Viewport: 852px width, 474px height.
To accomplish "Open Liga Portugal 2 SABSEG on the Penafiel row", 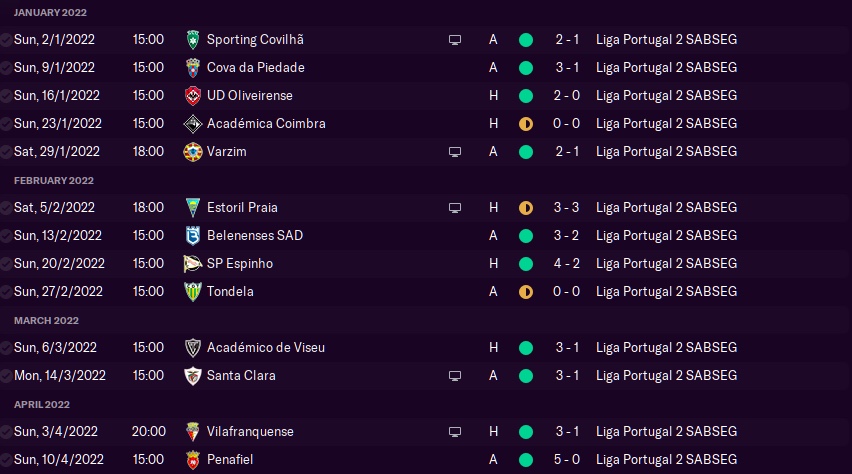I will [666, 460].
